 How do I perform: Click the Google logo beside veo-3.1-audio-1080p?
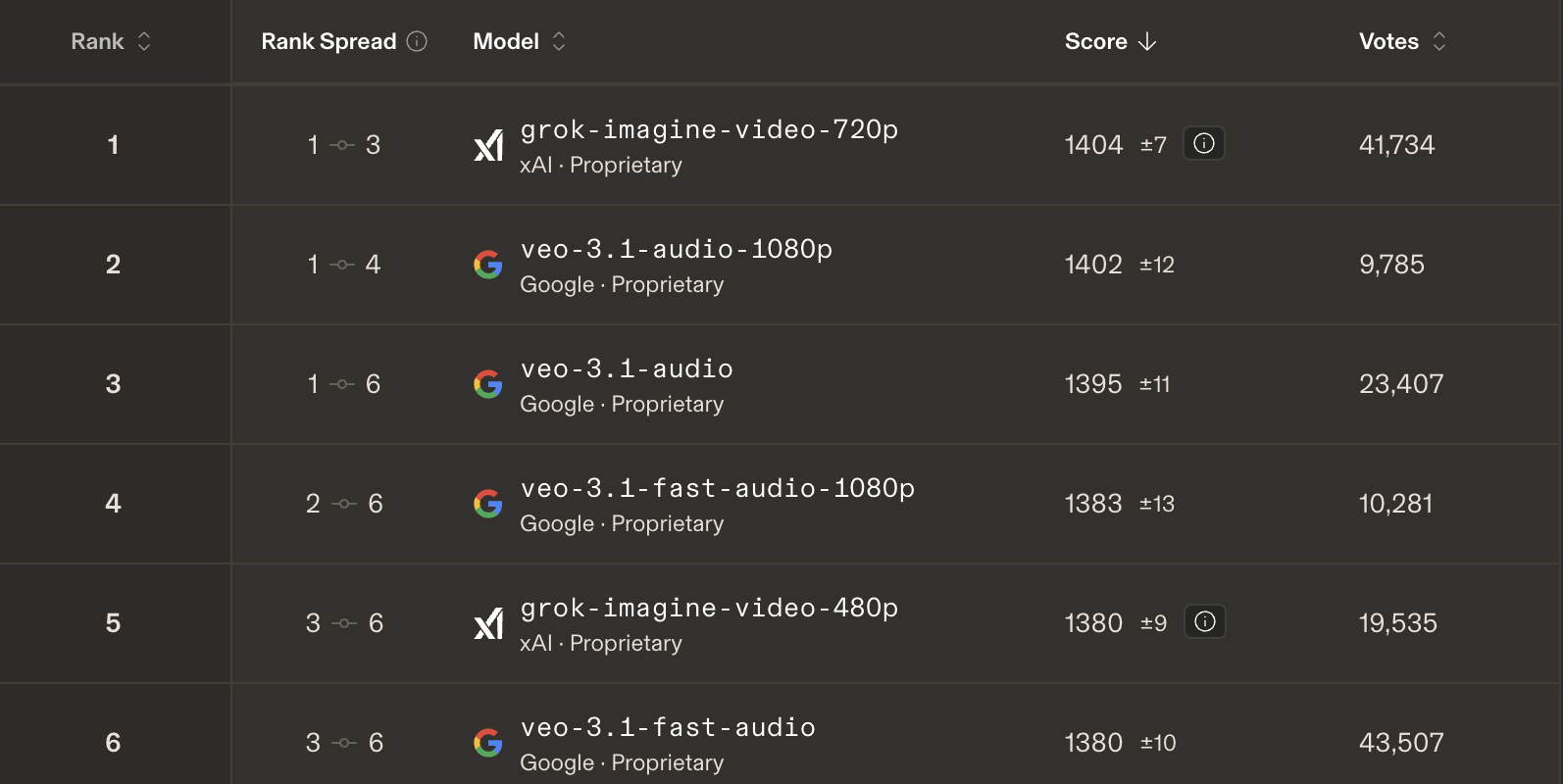pyautogui.click(x=488, y=265)
